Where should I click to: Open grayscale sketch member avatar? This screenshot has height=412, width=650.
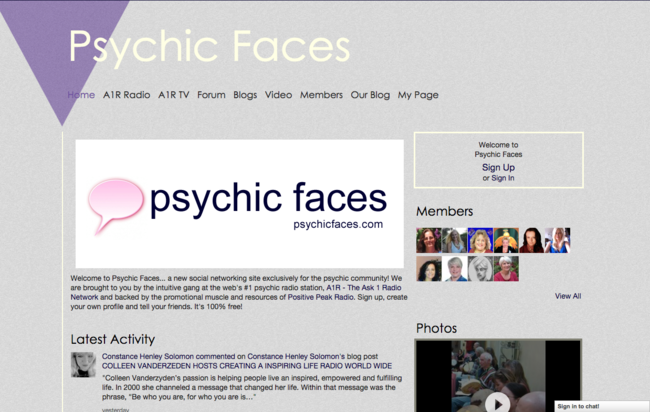click(480, 269)
